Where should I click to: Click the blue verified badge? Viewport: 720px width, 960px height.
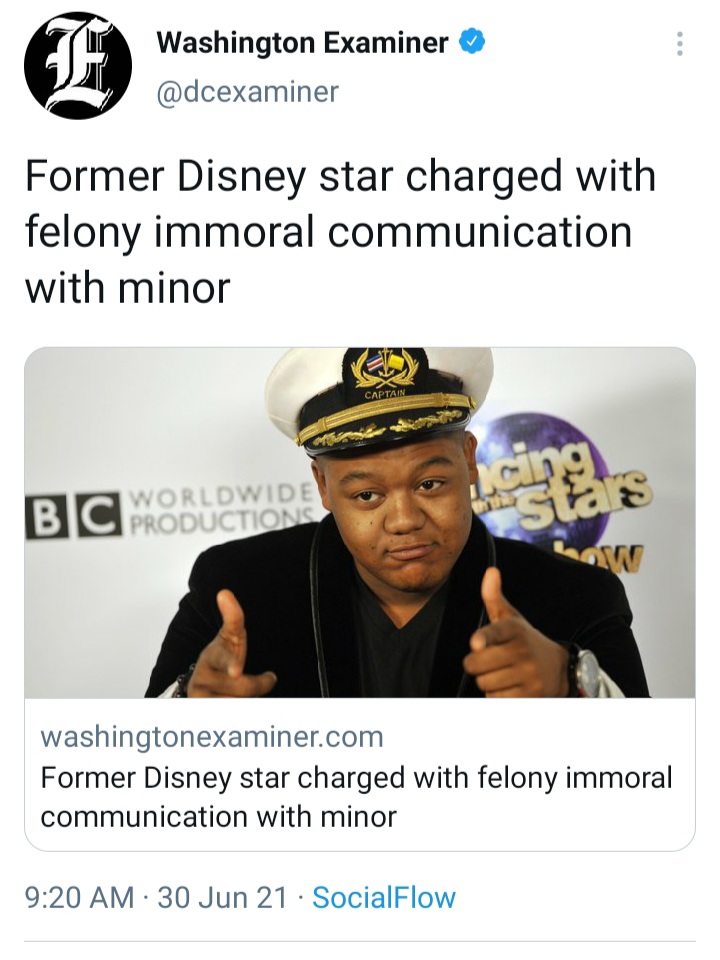[472, 42]
